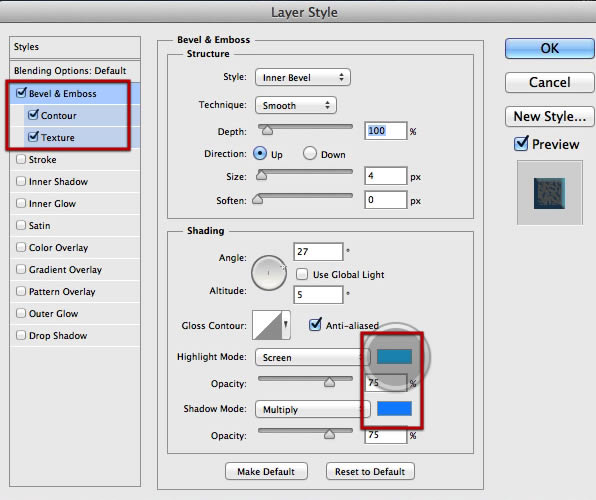The width and height of the screenshot is (596, 500).
Task: Select the Stroke style row label
Action: tap(43, 160)
